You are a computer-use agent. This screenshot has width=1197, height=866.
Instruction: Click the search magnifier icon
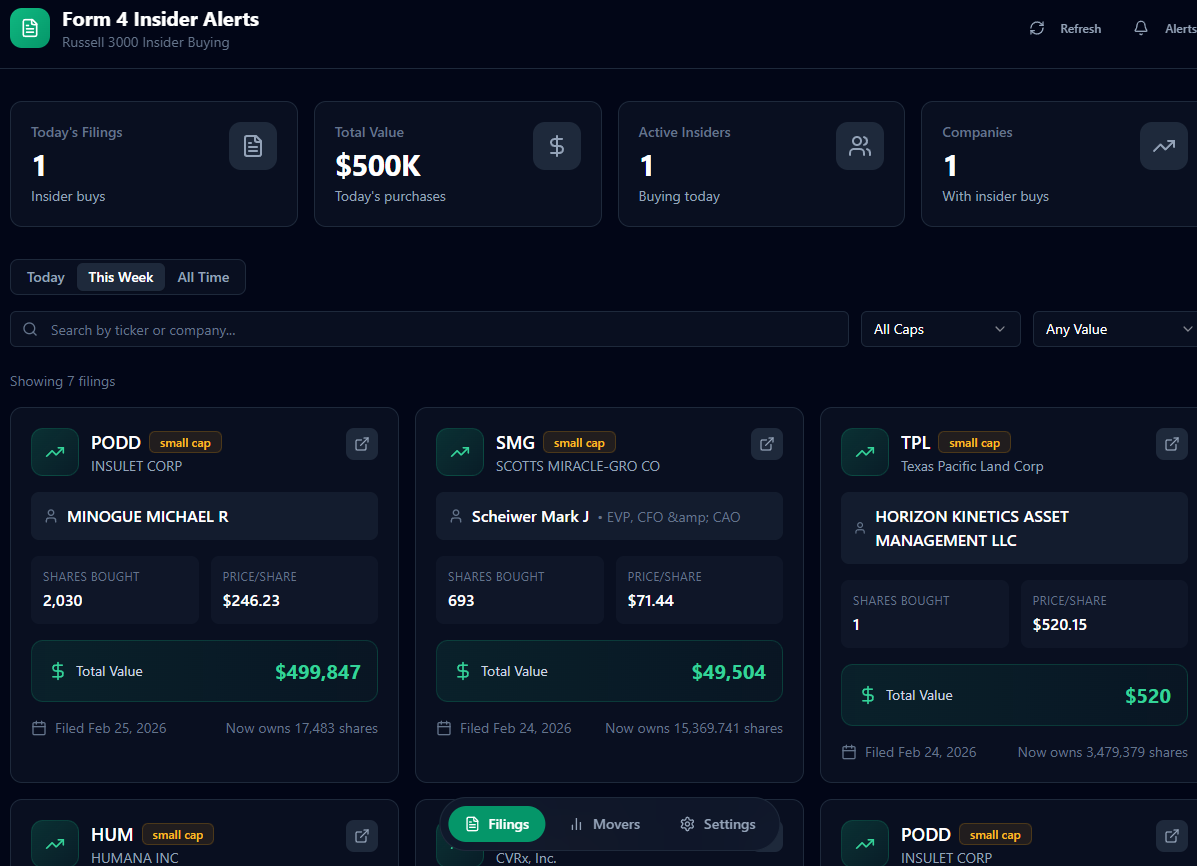tap(31, 329)
